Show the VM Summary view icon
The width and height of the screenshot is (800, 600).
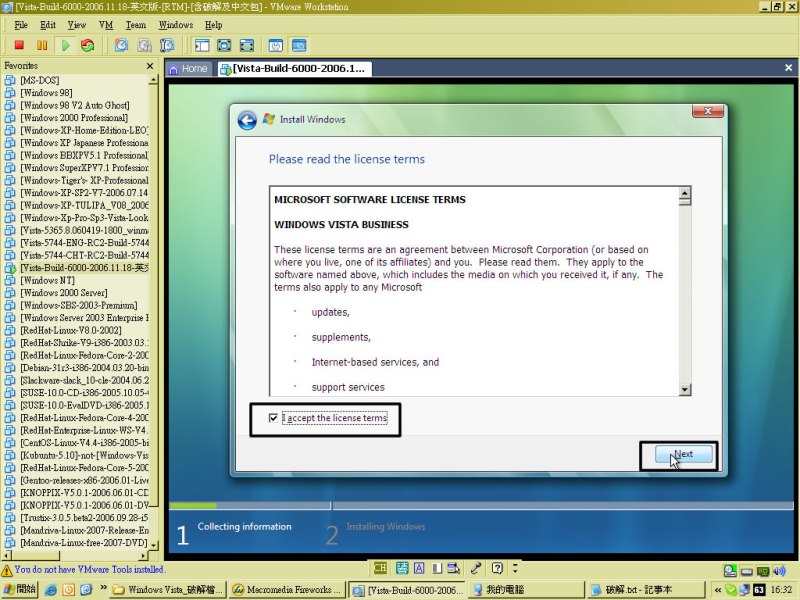coord(276,45)
